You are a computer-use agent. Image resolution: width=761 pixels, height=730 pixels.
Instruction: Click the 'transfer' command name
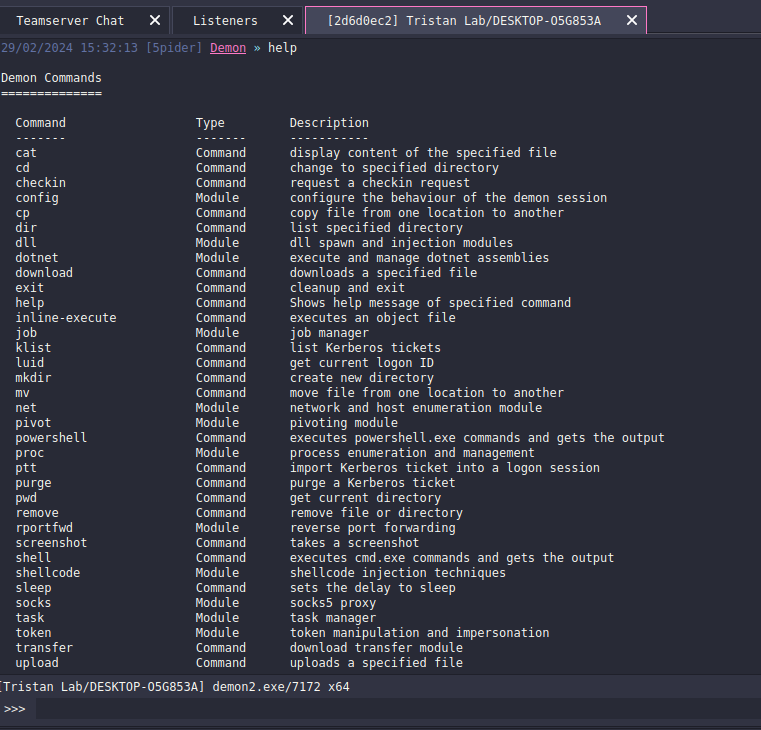point(44,648)
